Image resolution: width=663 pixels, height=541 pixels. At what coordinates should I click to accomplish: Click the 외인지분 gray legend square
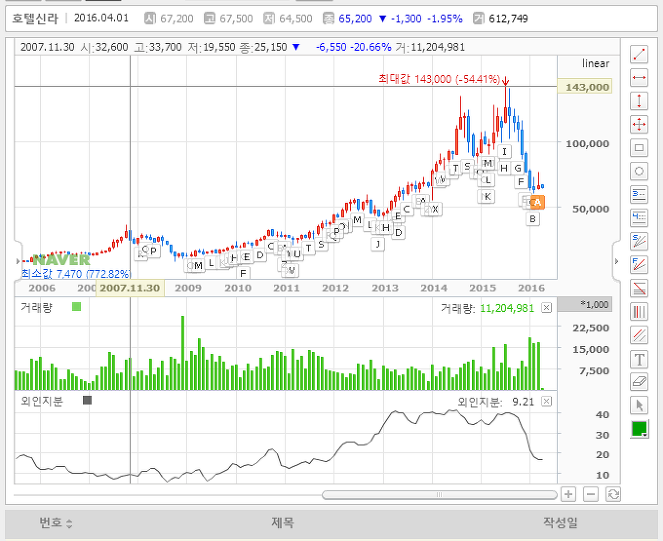[x=87, y=400]
